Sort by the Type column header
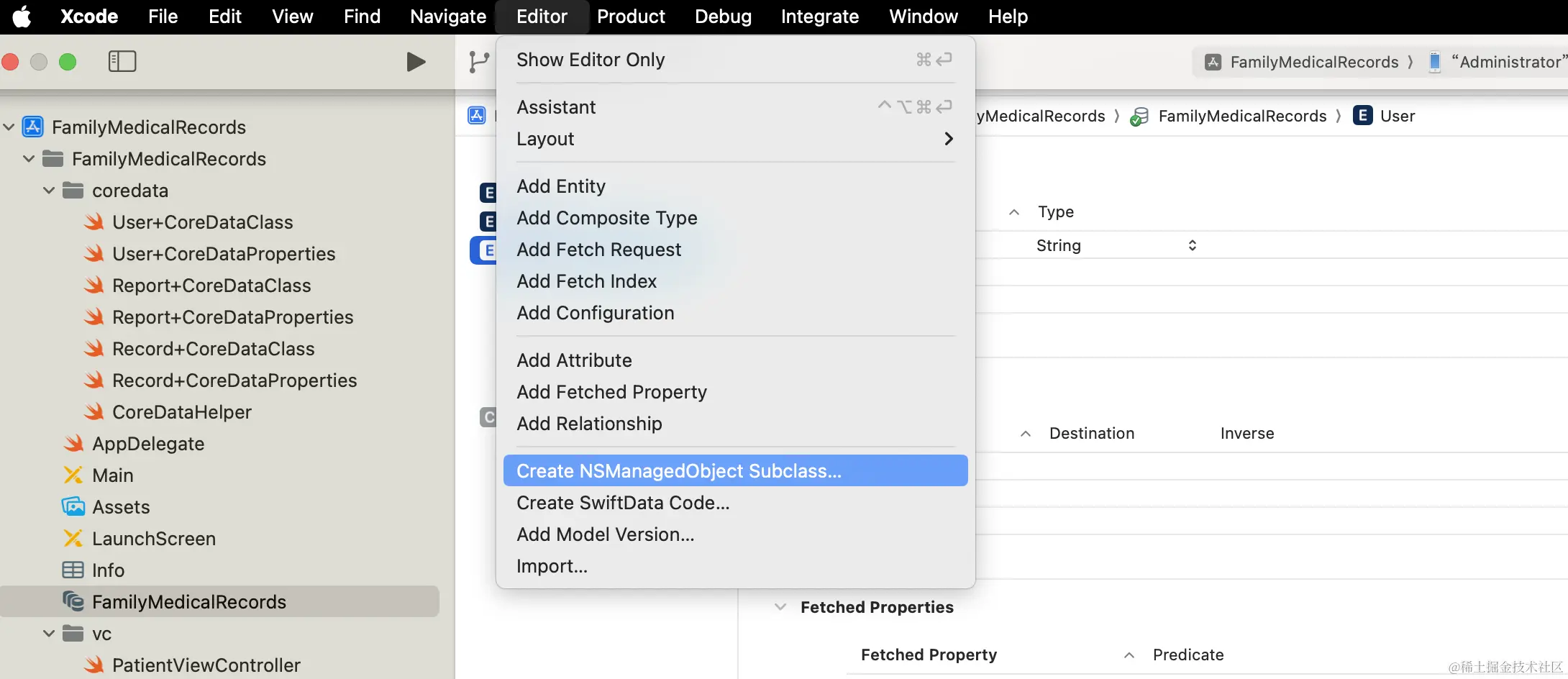 (1055, 212)
